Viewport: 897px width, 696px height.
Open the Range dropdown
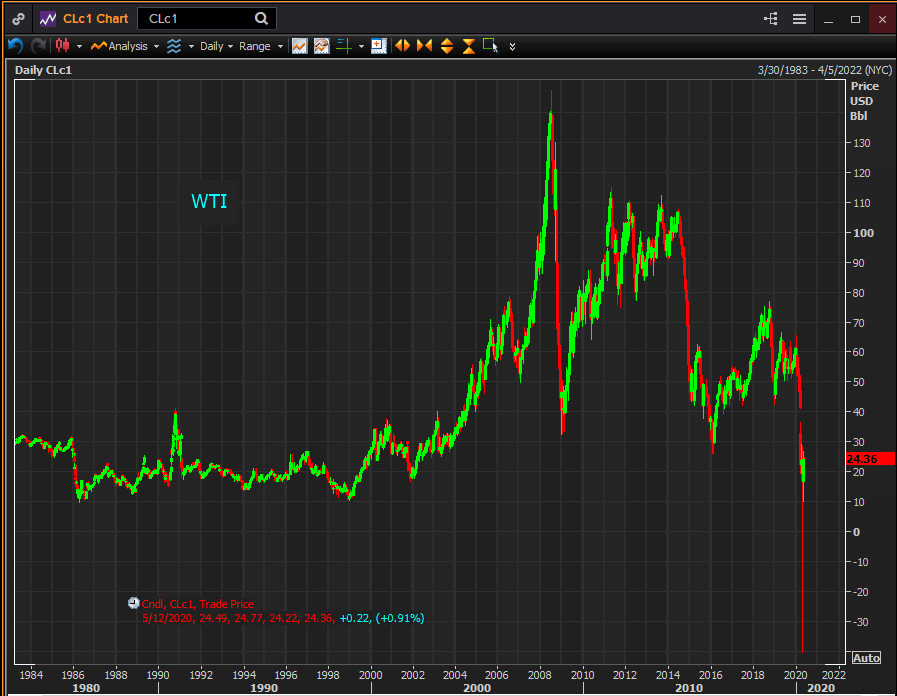pyautogui.click(x=261, y=46)
